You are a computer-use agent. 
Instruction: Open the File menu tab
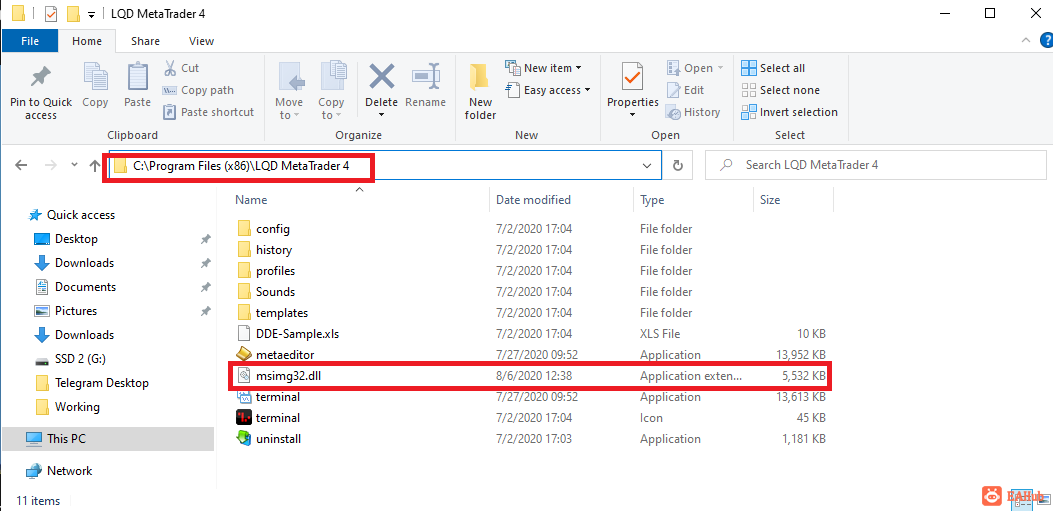coord(30,41)
